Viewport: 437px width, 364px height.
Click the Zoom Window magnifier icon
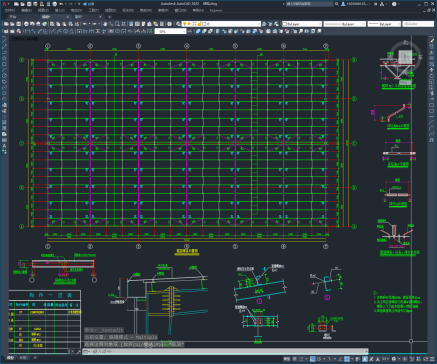point(117,24)
